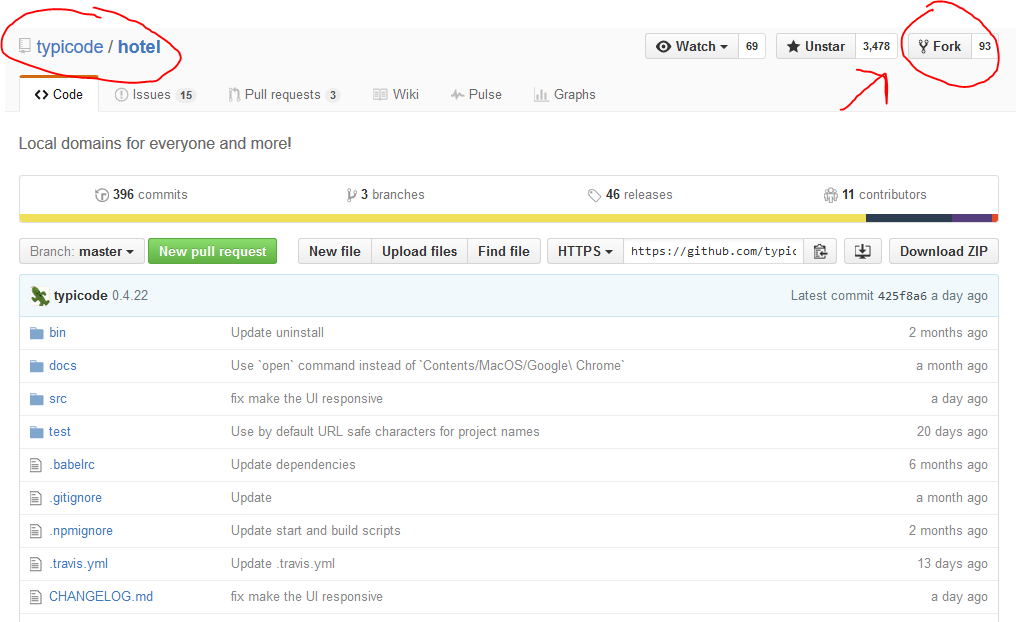Click the CHANGELOG.md file icon
This screenshot has width=1016, height=622.
click(36, 597)
